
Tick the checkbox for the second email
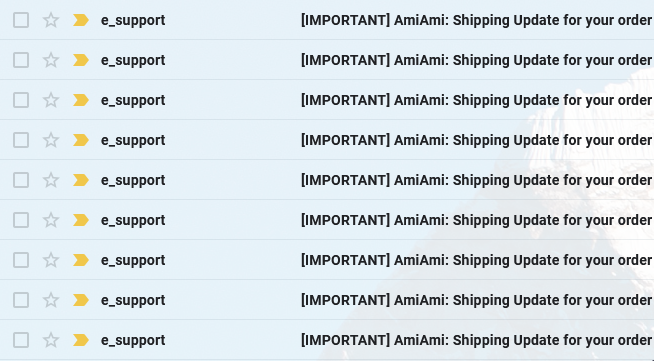coord(21,60)
